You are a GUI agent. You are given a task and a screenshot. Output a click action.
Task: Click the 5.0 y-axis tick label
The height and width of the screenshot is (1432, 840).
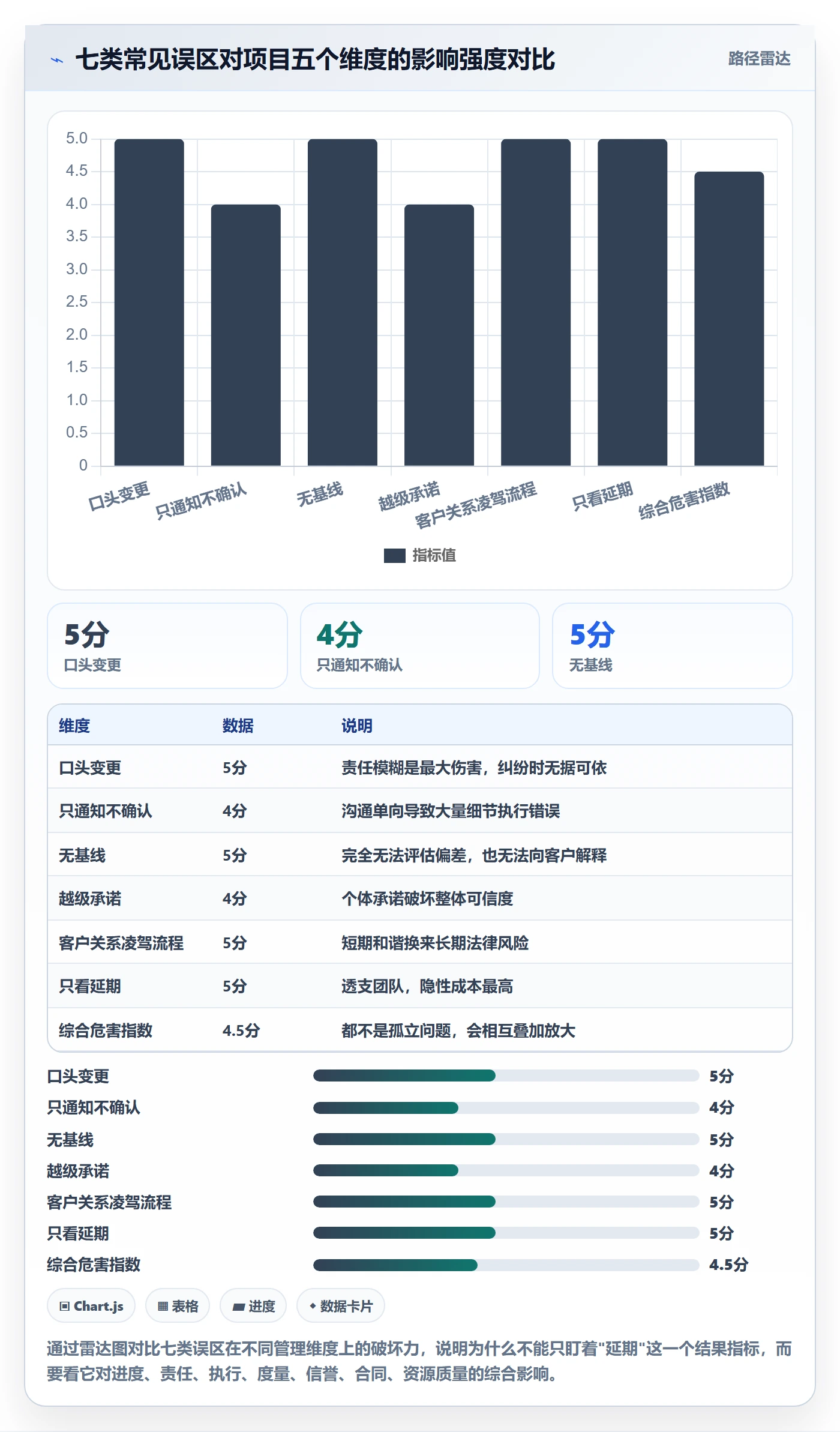point(77,139)
